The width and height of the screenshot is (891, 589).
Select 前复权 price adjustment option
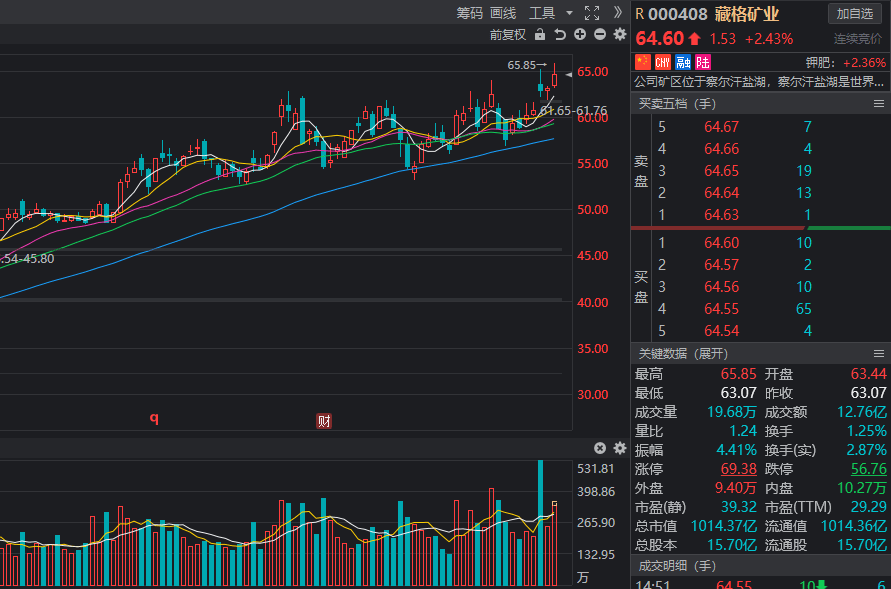tap(508, 34)
